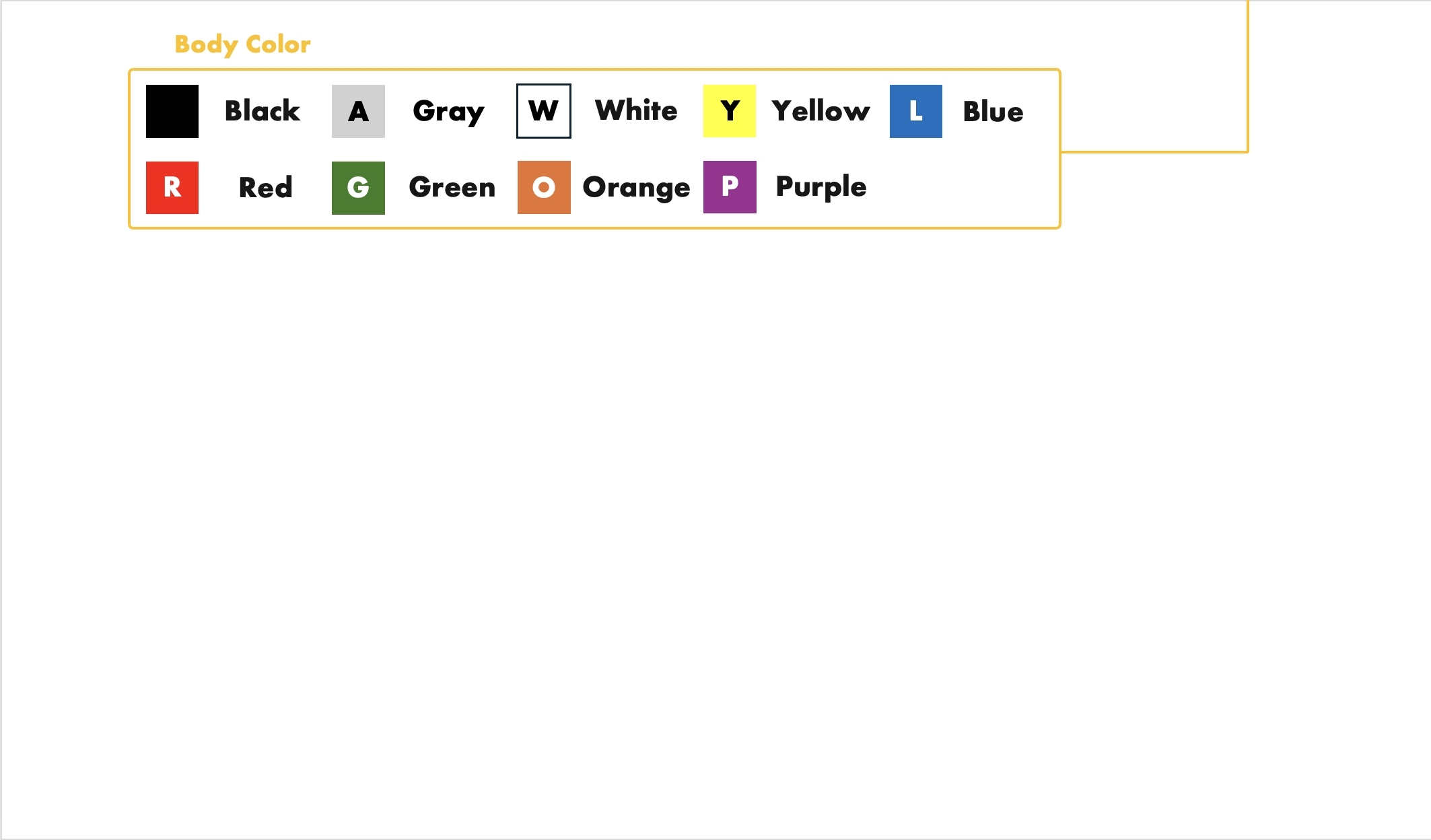Select the blue swatch marked L
The image size is (1431, 840).
916,111
